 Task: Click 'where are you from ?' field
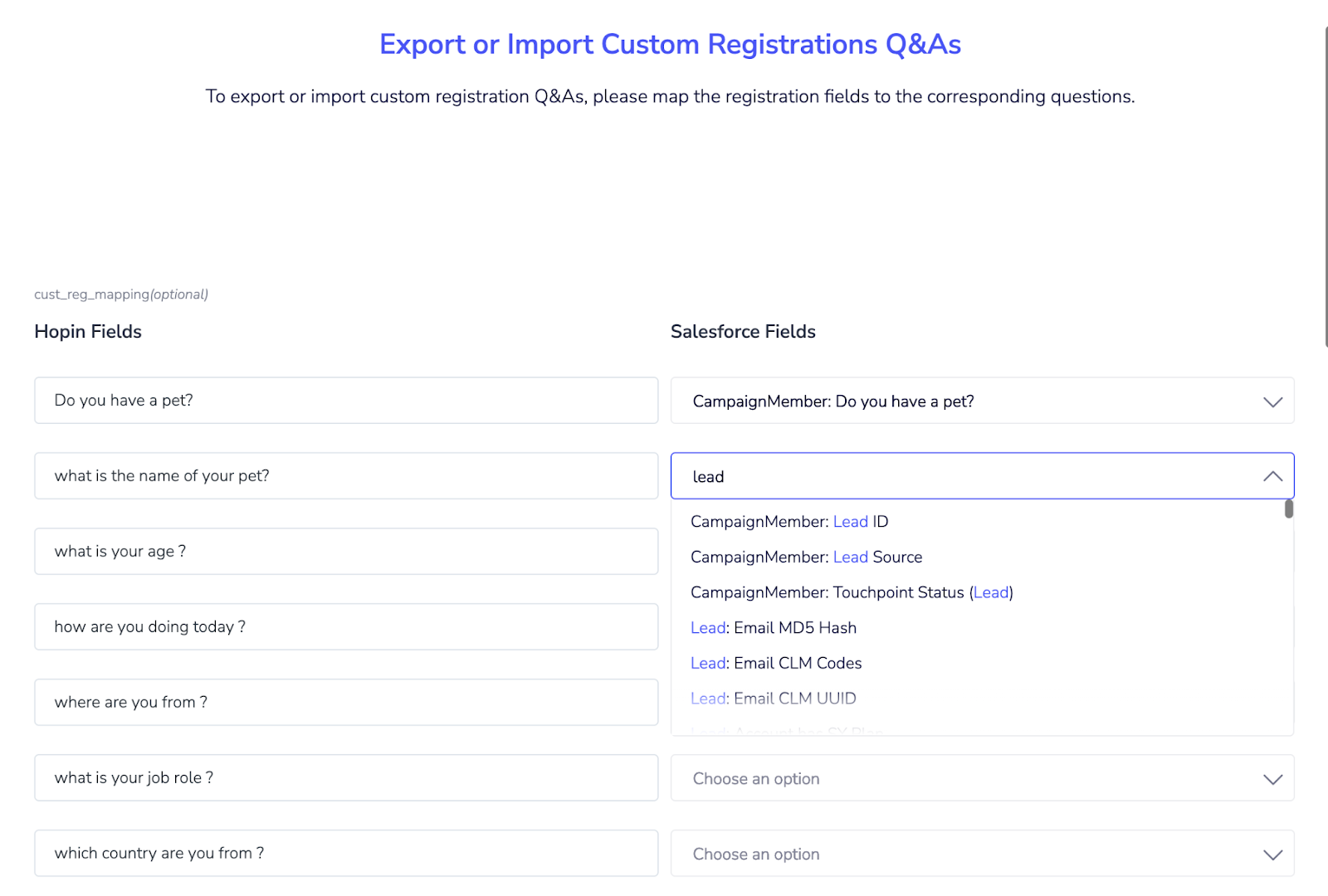click(346, 703)
